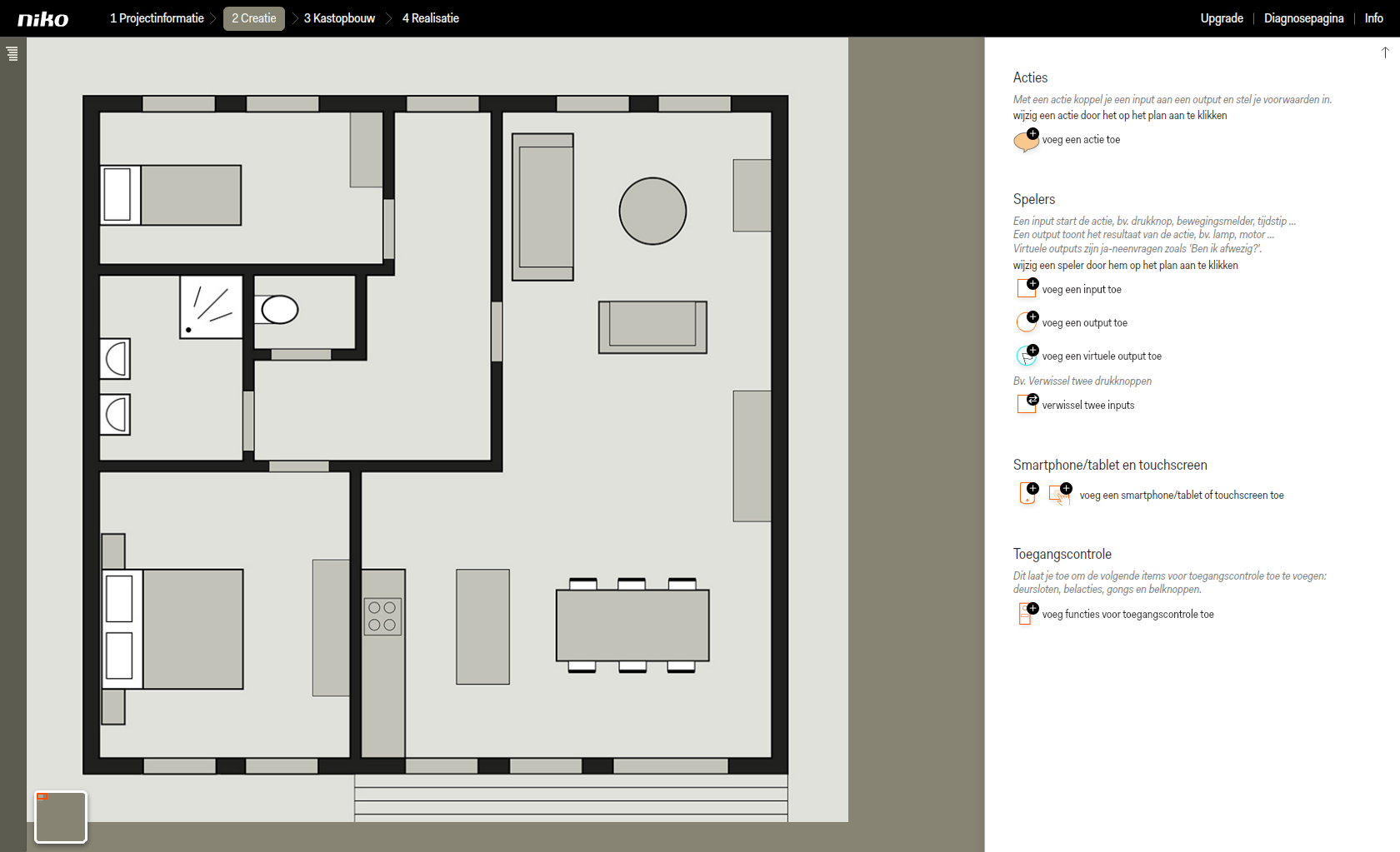Screen dimensions: 1400x852
Task: Click 'voeg een output toe'
Action: coord(1084,323)
